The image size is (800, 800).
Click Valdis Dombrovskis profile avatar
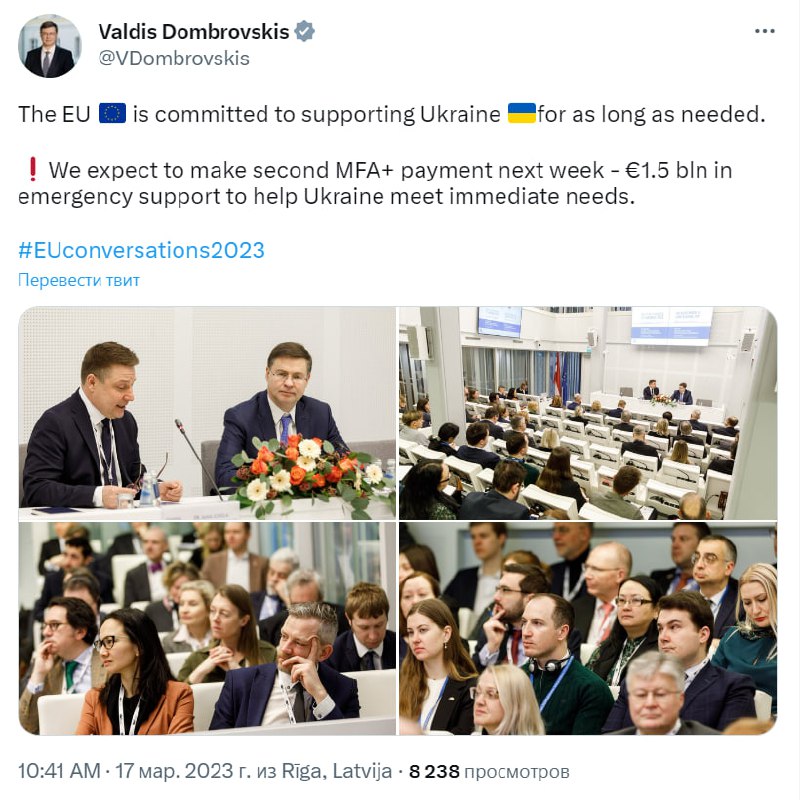pyautogui.click(x=49, y=46)
